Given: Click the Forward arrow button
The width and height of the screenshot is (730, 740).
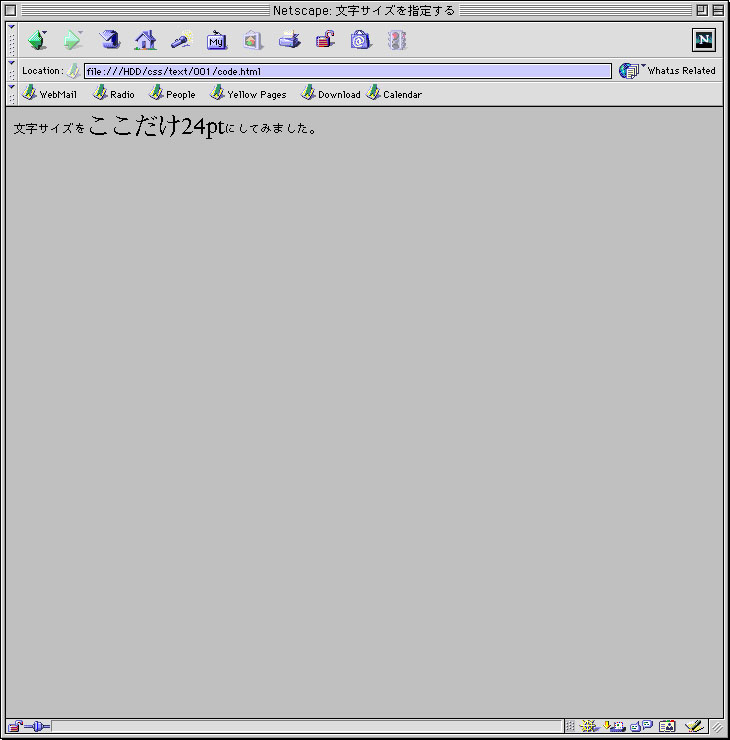Looking at the screenshot, I should 73,40.
